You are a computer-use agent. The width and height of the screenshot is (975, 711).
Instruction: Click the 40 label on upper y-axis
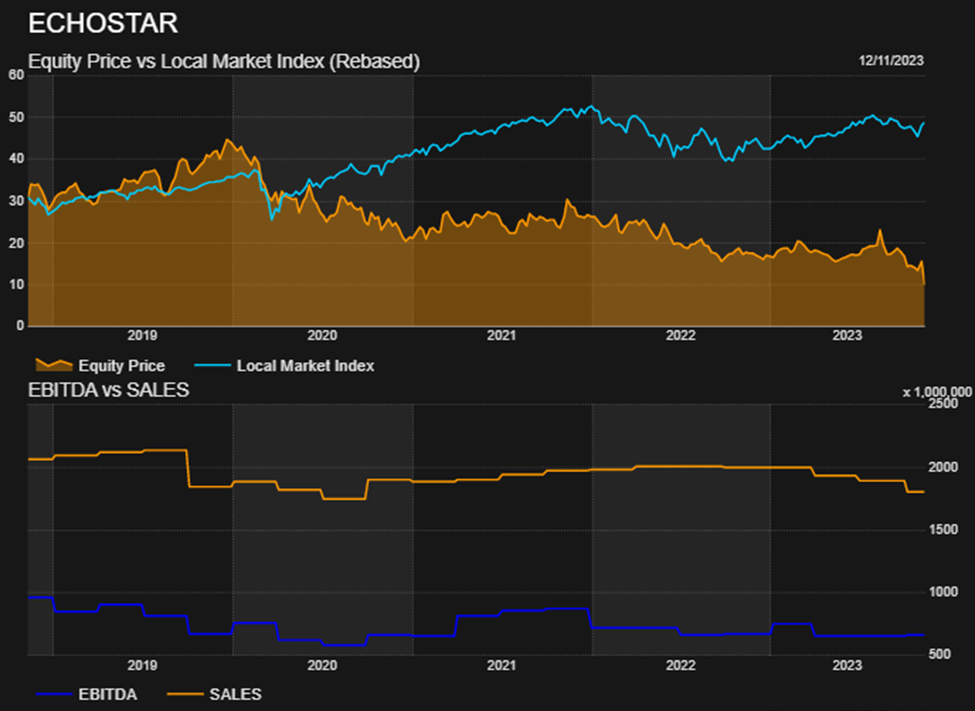[16, 159]
